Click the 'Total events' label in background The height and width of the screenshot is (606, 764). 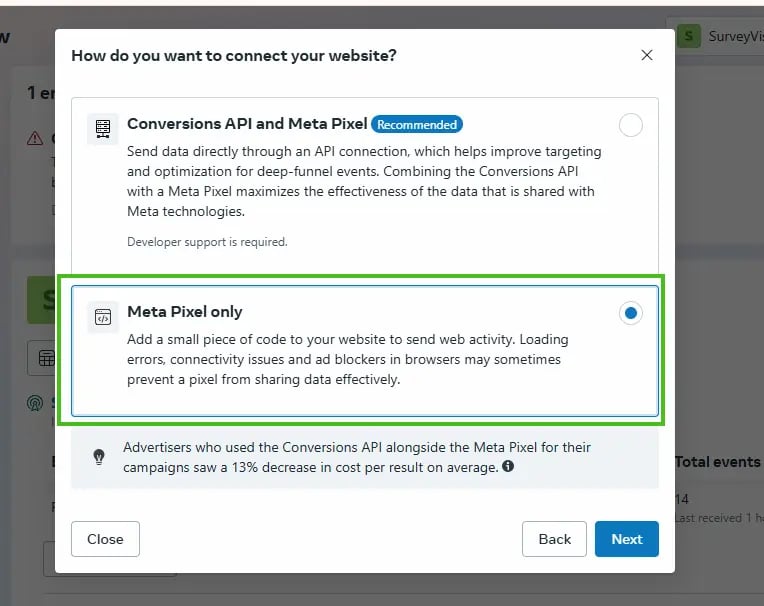717,462
